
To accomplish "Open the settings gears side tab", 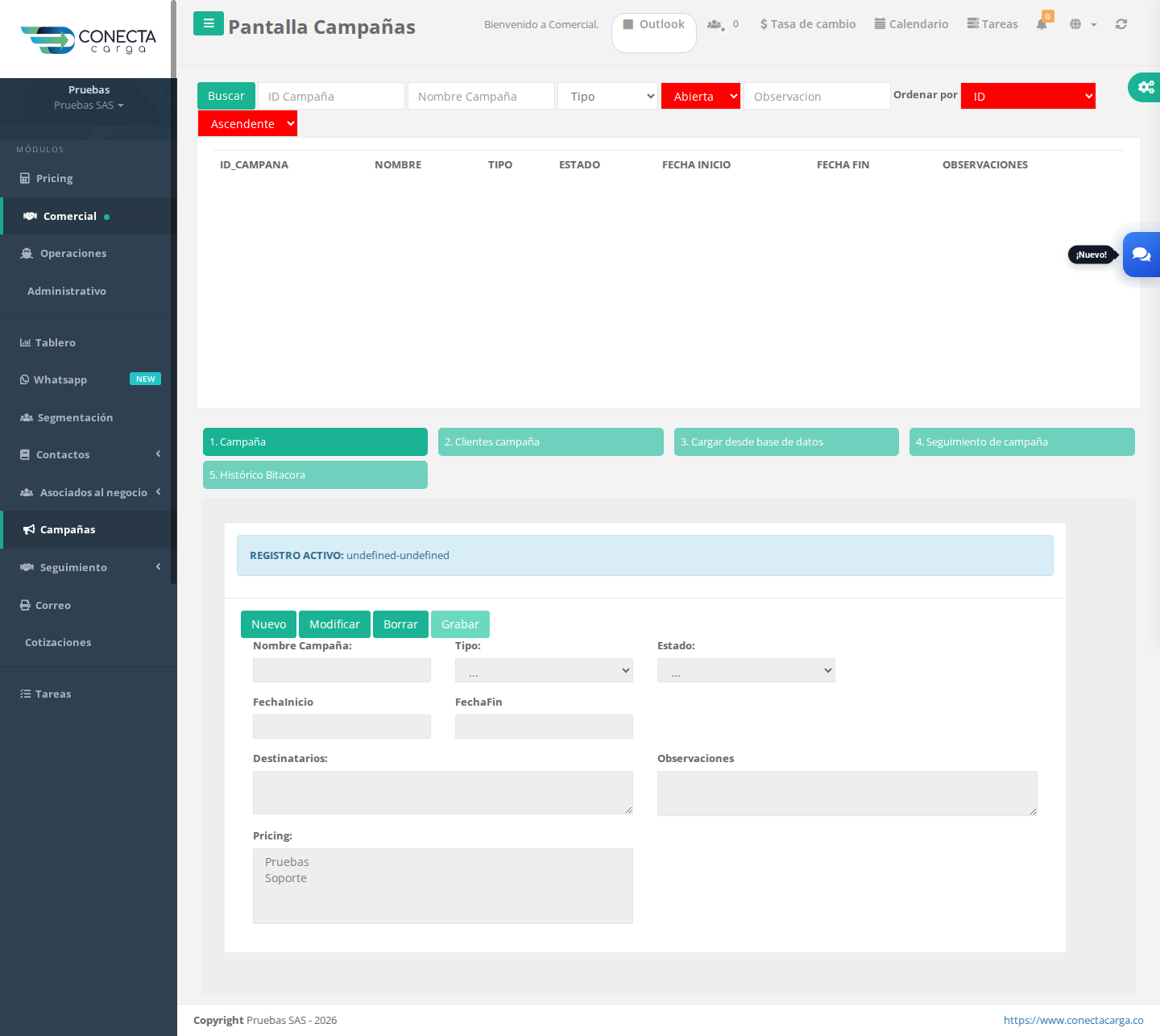I will click(1145, 87).
